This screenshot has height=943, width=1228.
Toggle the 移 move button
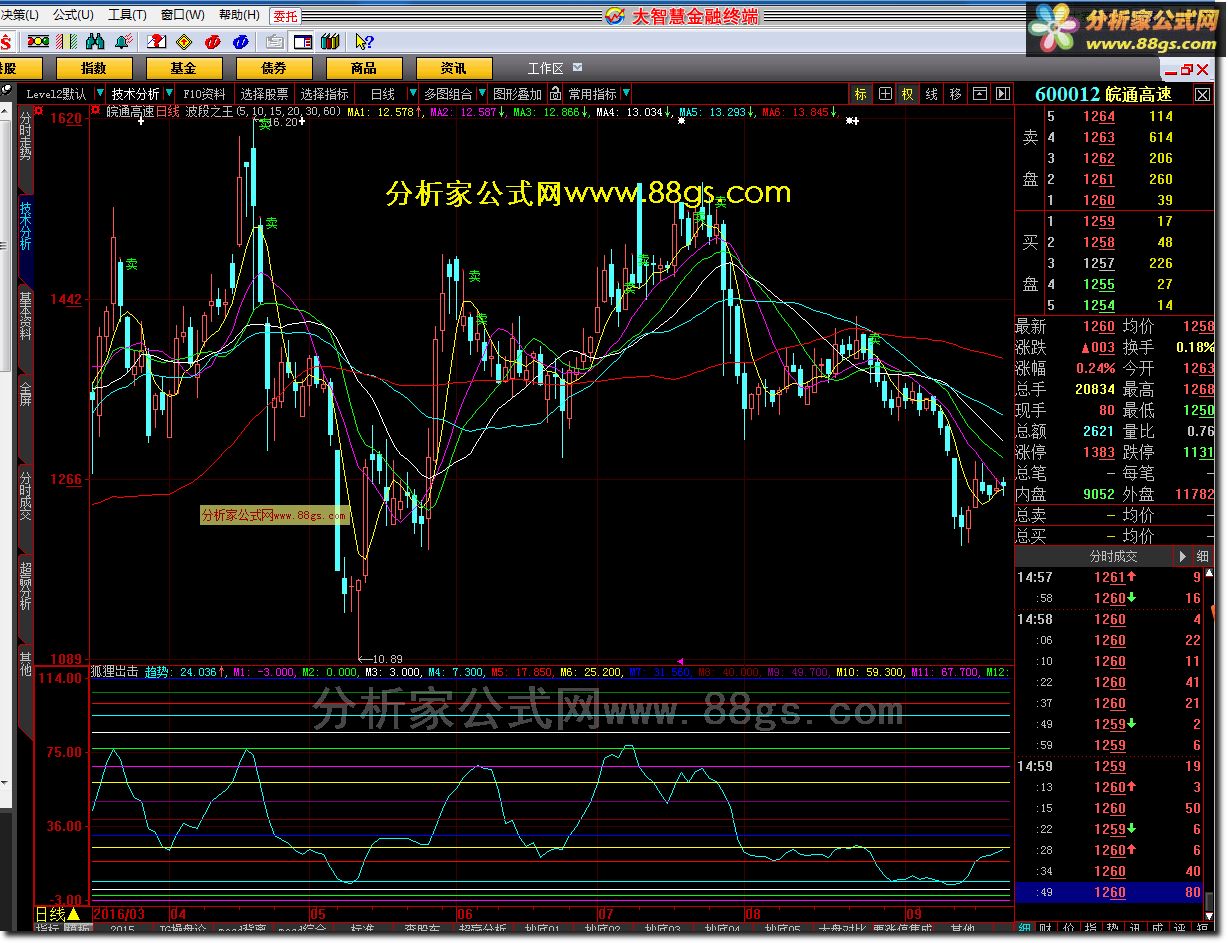(956, 94)
